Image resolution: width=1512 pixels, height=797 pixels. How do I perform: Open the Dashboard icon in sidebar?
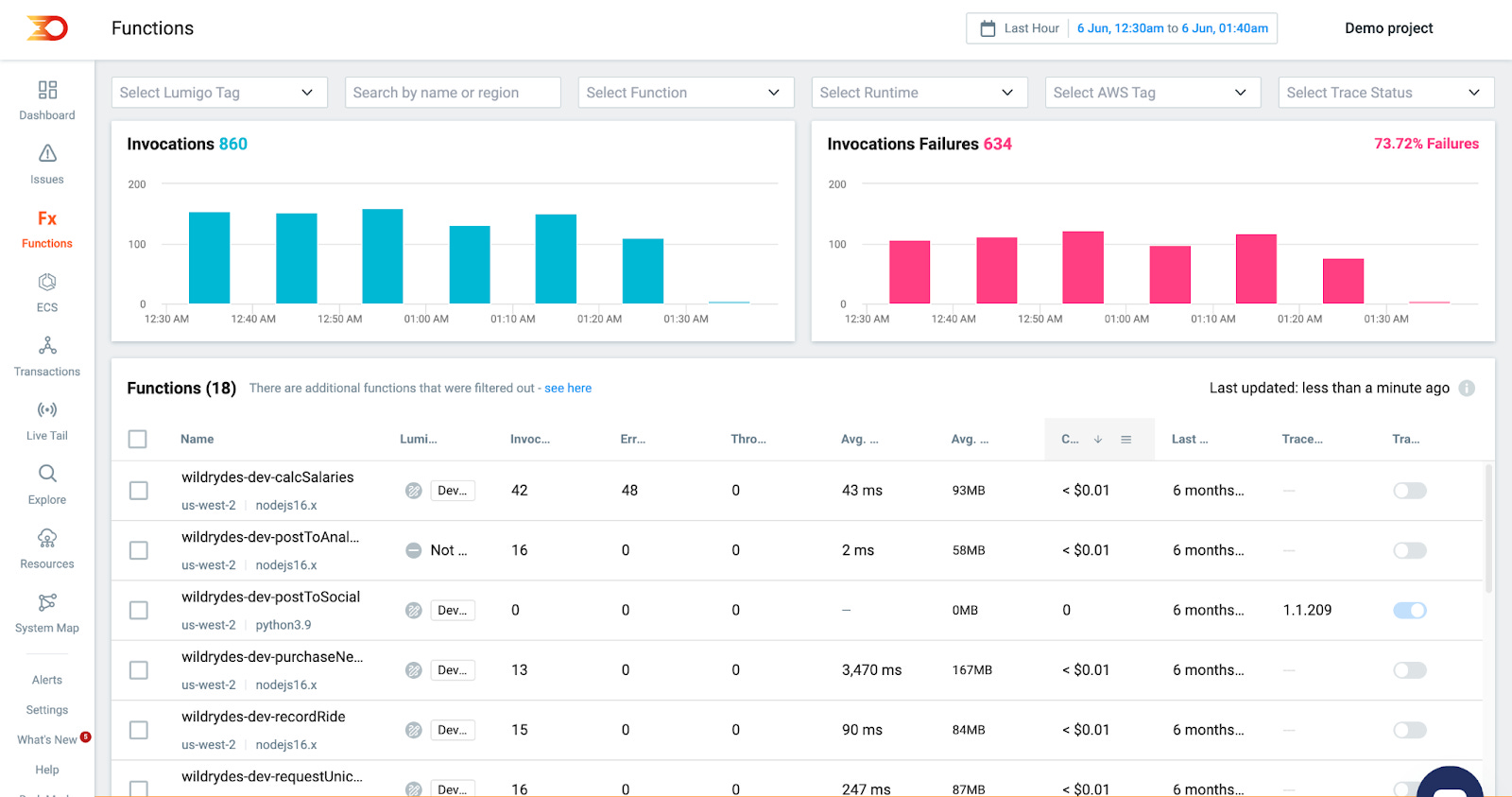point(47,90)
